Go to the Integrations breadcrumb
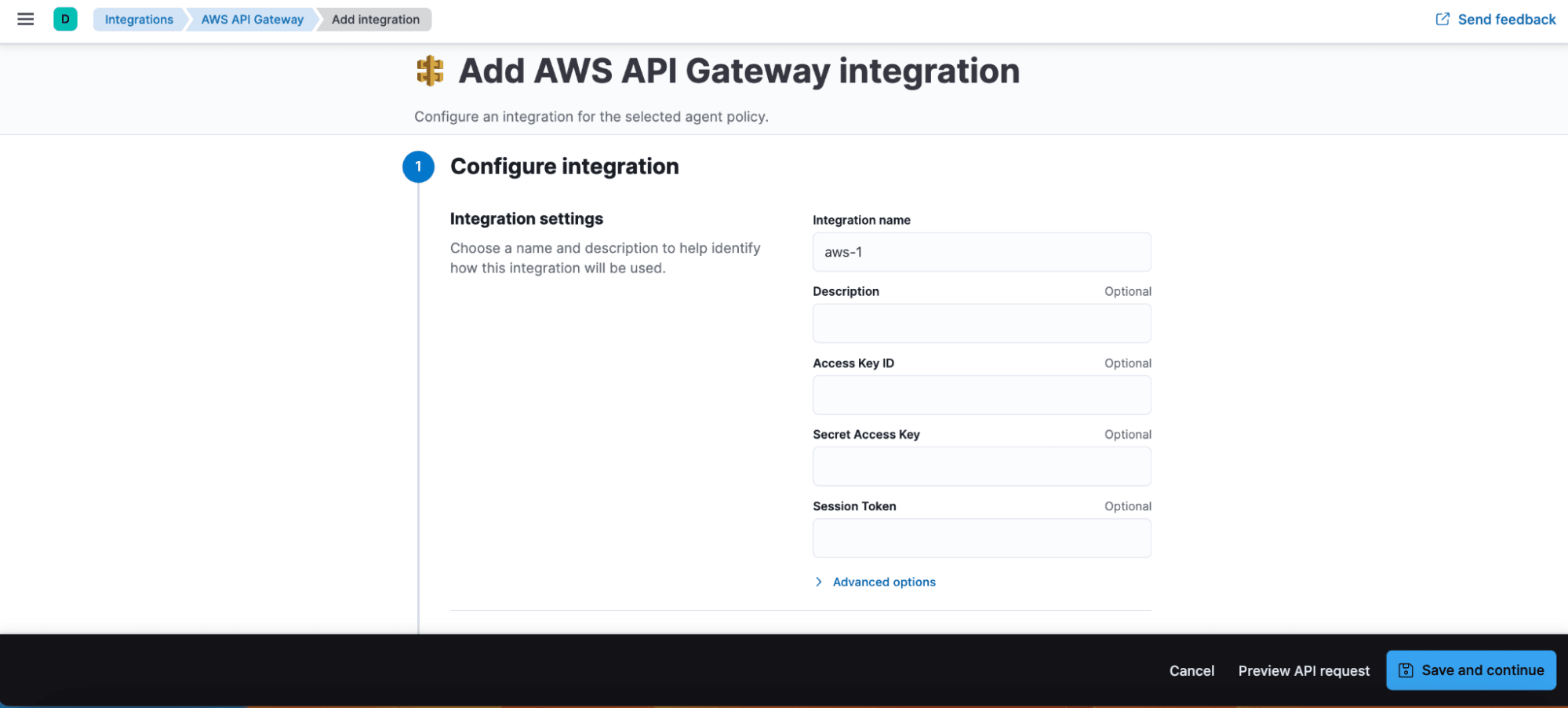The height and width of the screenshot is (708, 1568). (x=139, y=19)
